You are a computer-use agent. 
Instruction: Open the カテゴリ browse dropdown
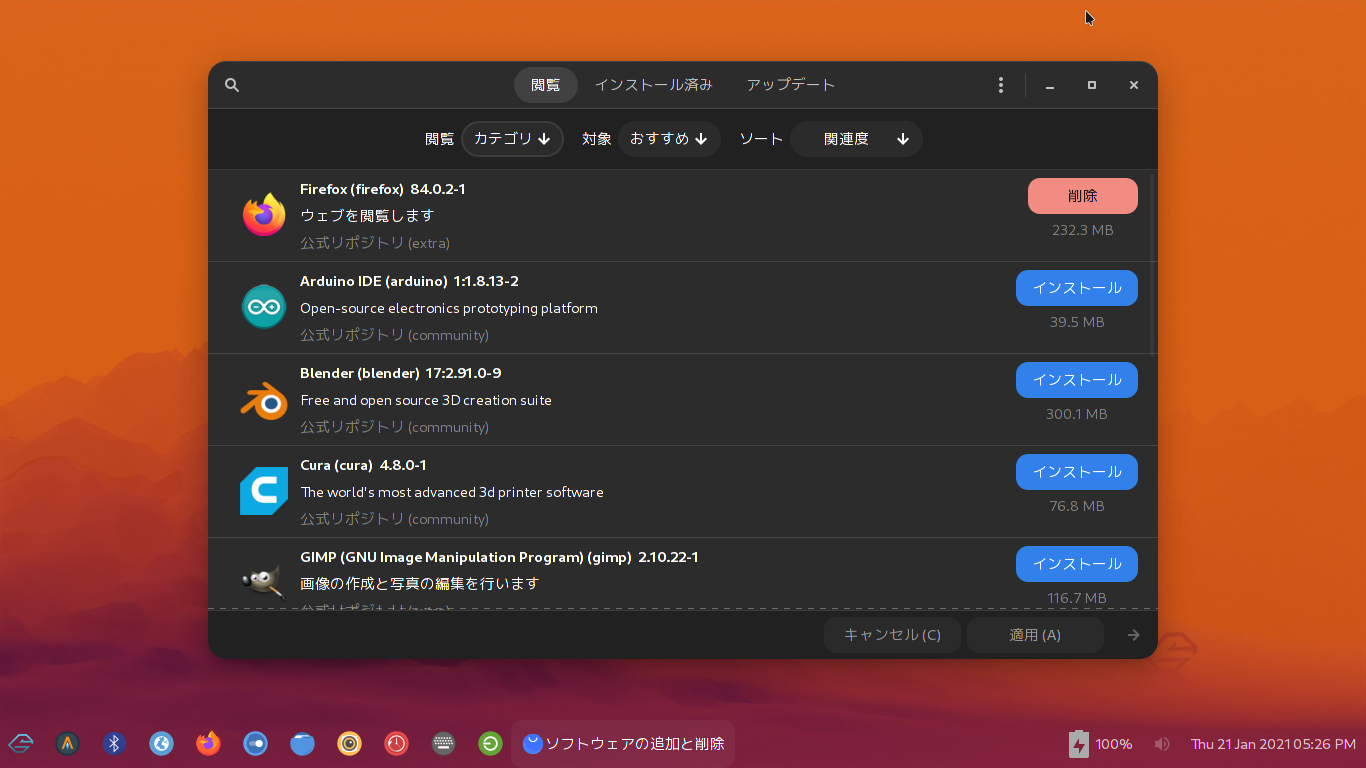tap(512, 139)
